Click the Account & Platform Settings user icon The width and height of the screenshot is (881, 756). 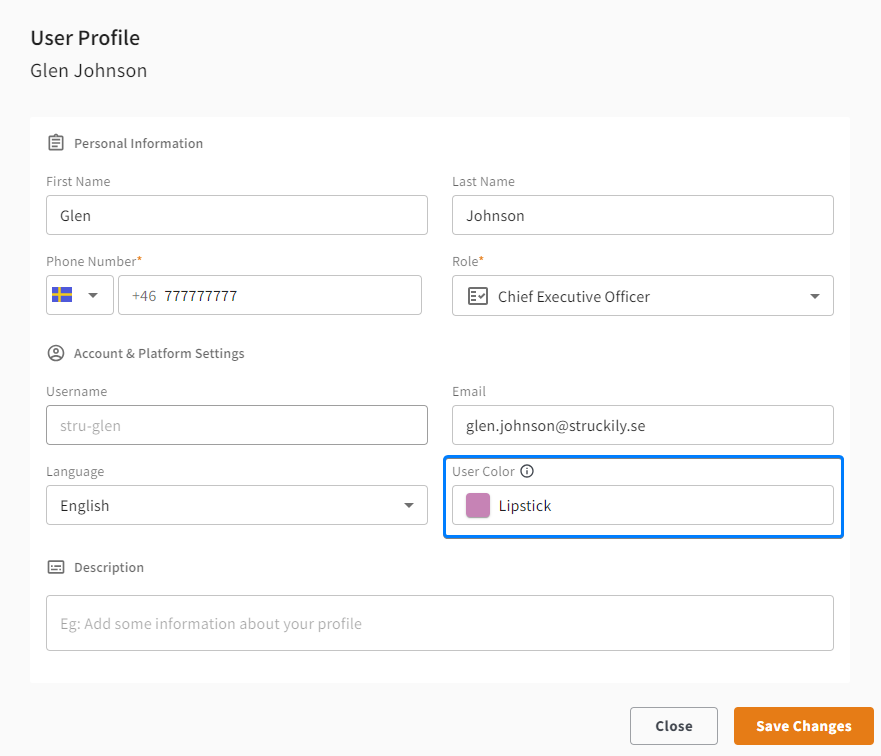(x=56, y=353)
